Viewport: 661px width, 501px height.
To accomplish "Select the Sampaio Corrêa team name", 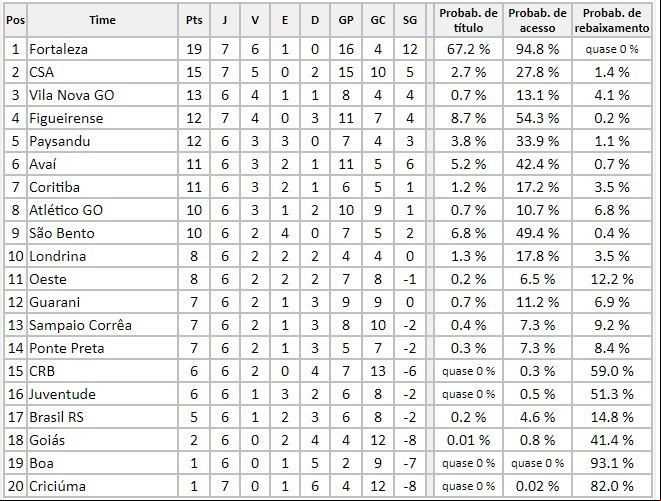I will coord(81,325).
